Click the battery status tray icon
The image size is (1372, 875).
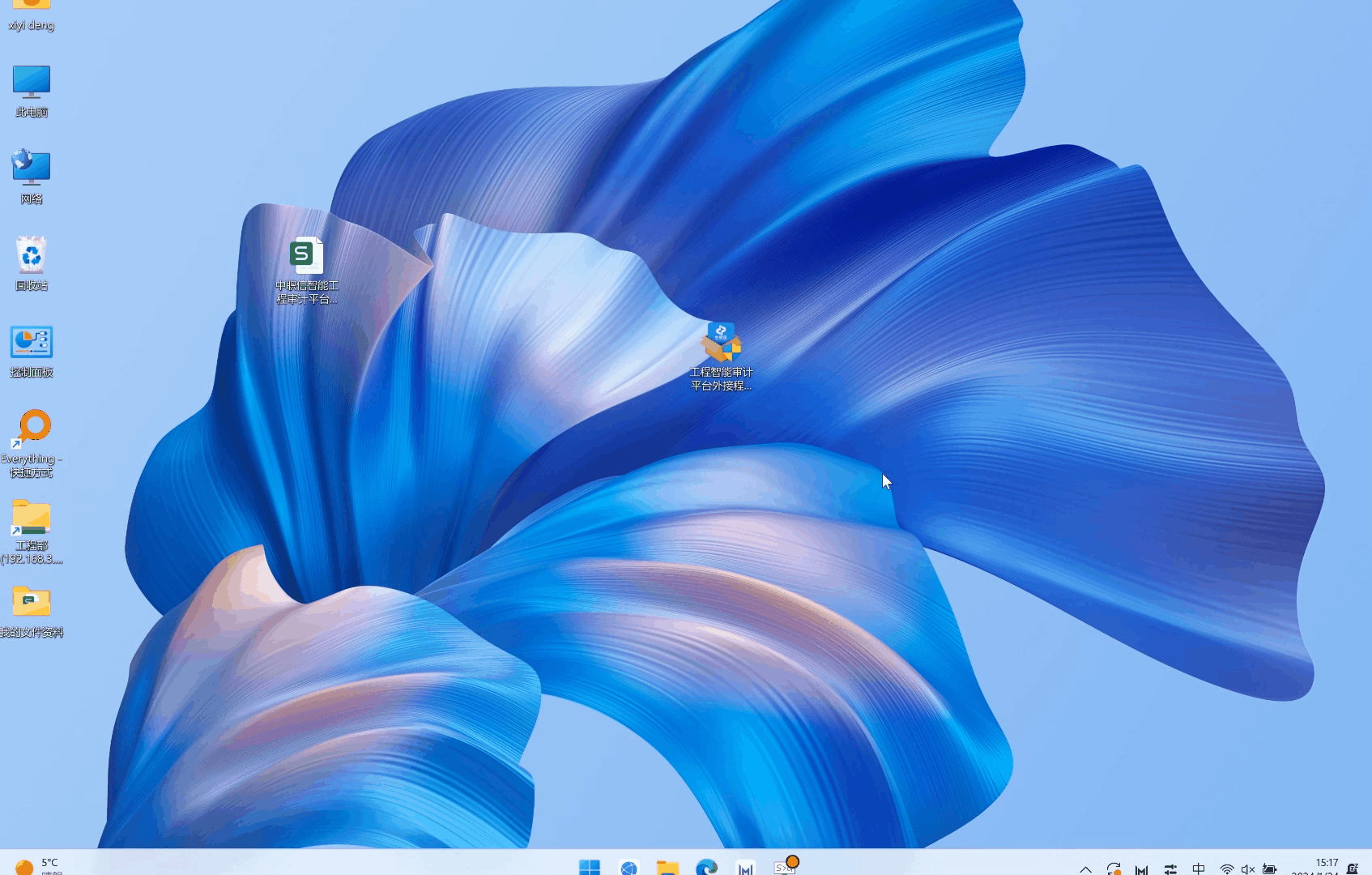(1269, 869)
